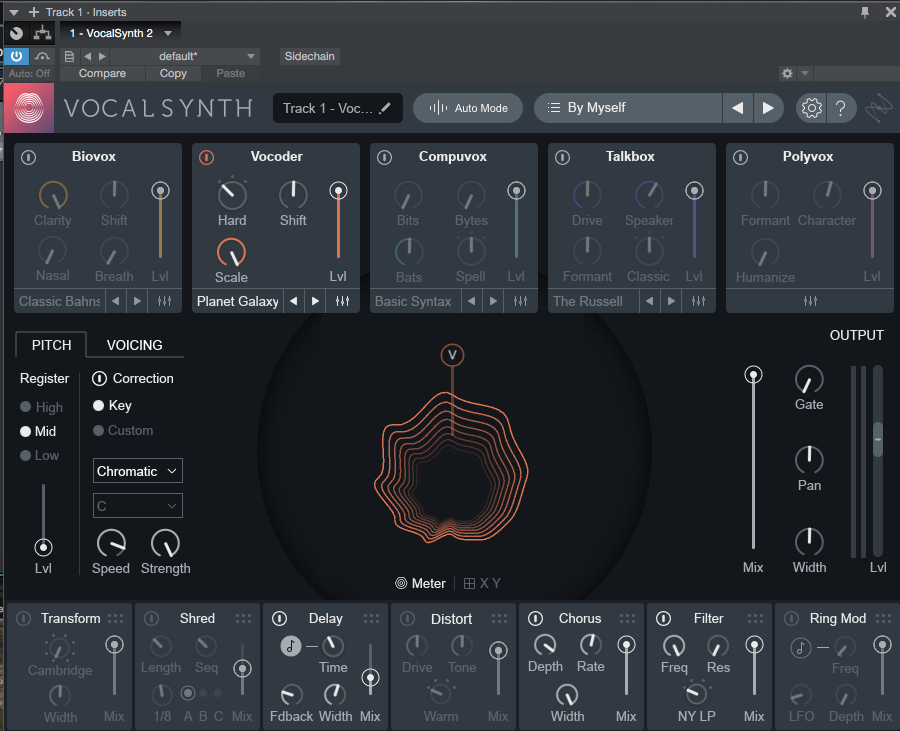The width and height of the screenshot is (900, 731).
Task: Select the Low register radio button
Action: click(x=25, y=455)
